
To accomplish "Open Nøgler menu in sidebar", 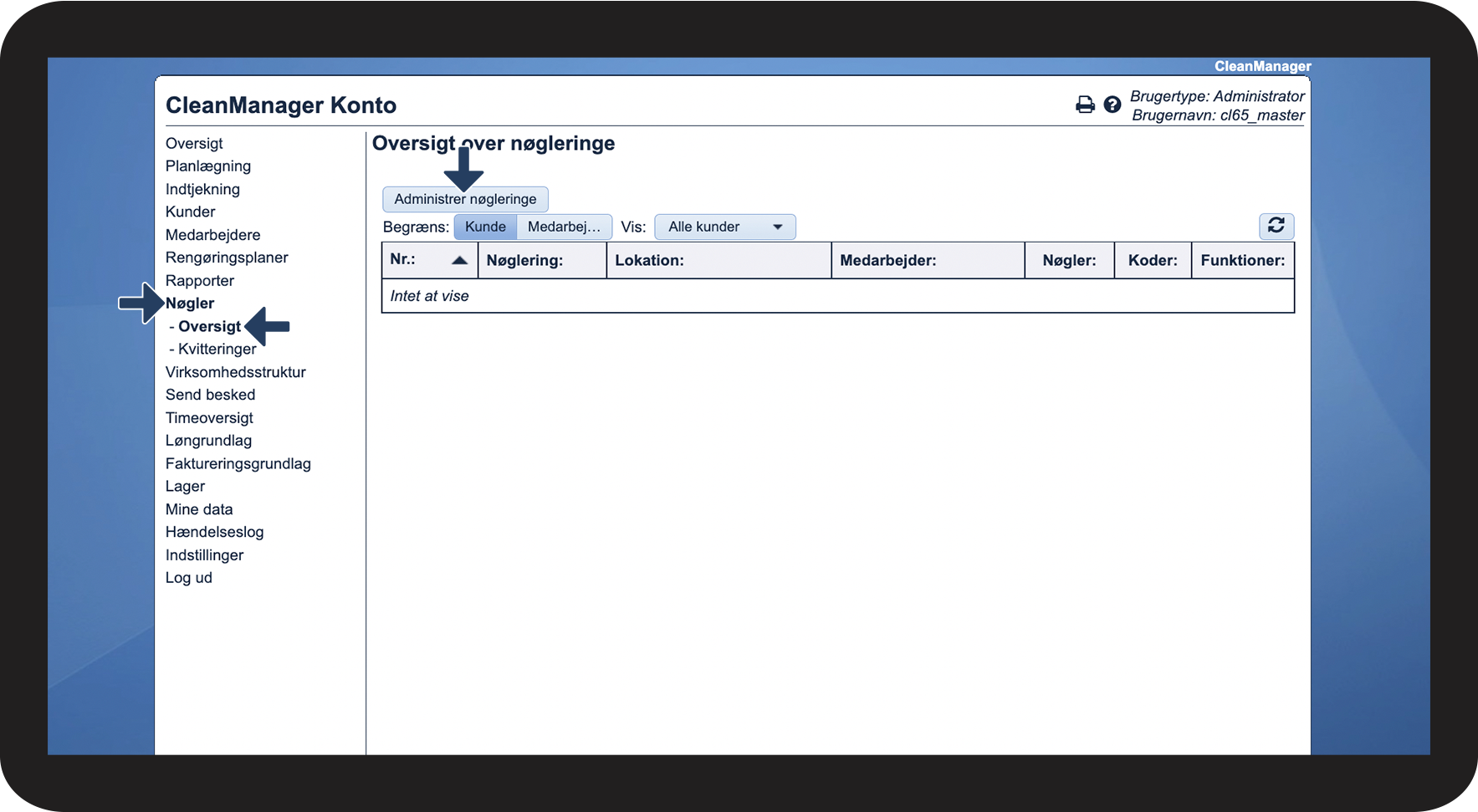I will pos(190,304).
